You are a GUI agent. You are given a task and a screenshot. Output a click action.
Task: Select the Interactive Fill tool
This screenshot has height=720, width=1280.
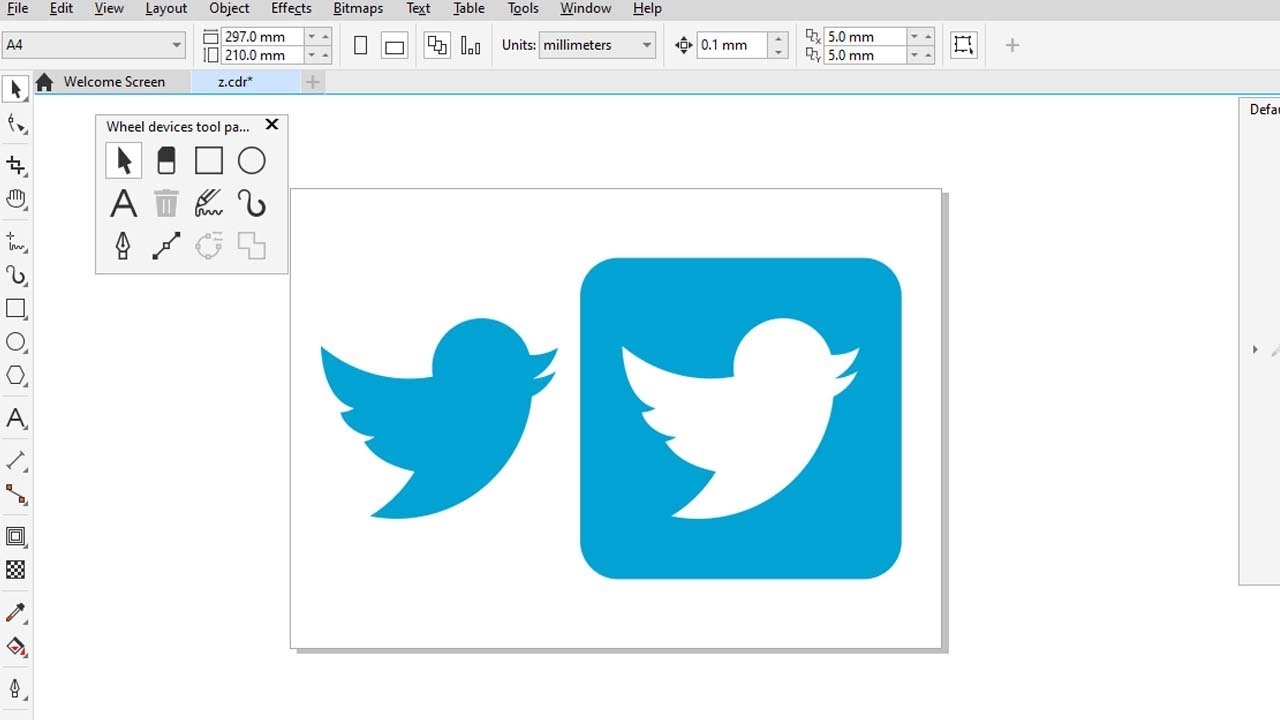point(15,646)
